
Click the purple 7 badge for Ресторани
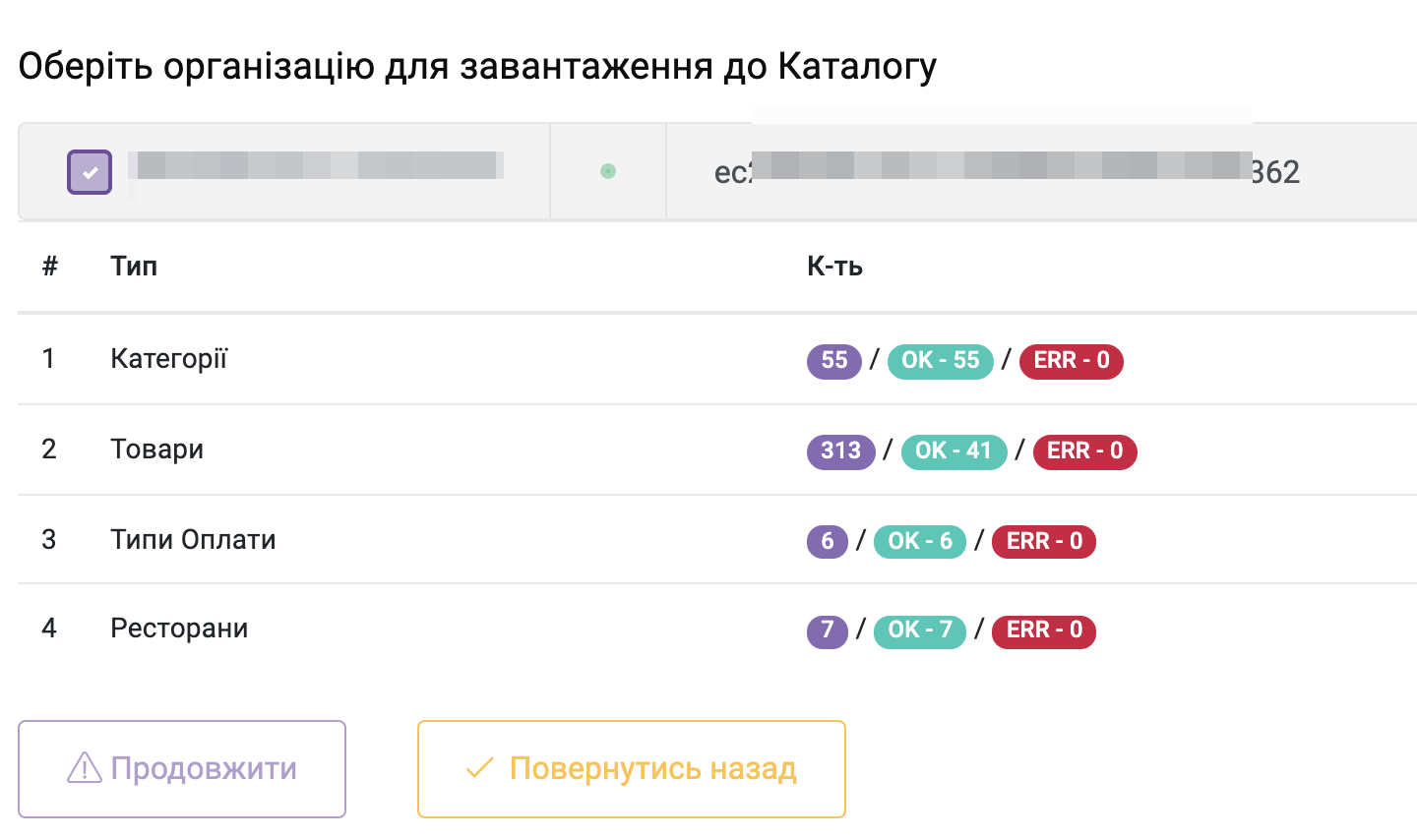pyautogui.click(x=827, y=630)
